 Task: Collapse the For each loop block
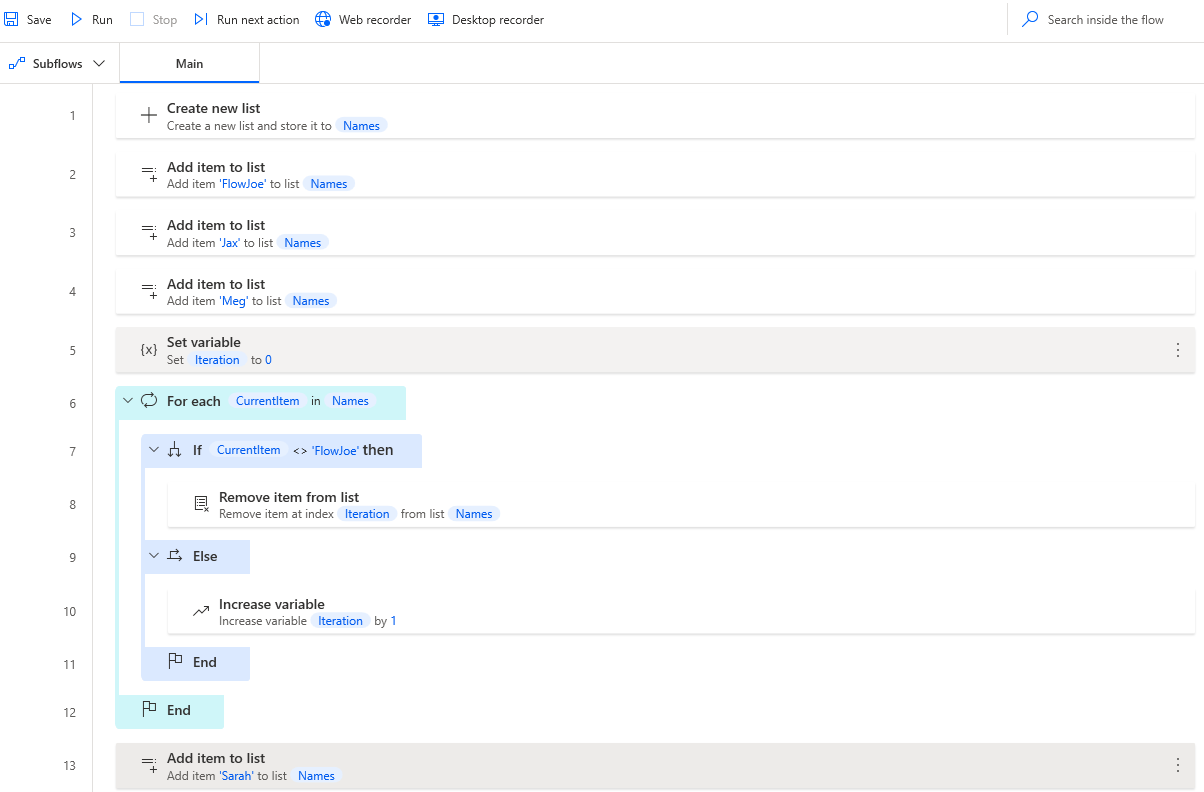click(x=127, y=401)
